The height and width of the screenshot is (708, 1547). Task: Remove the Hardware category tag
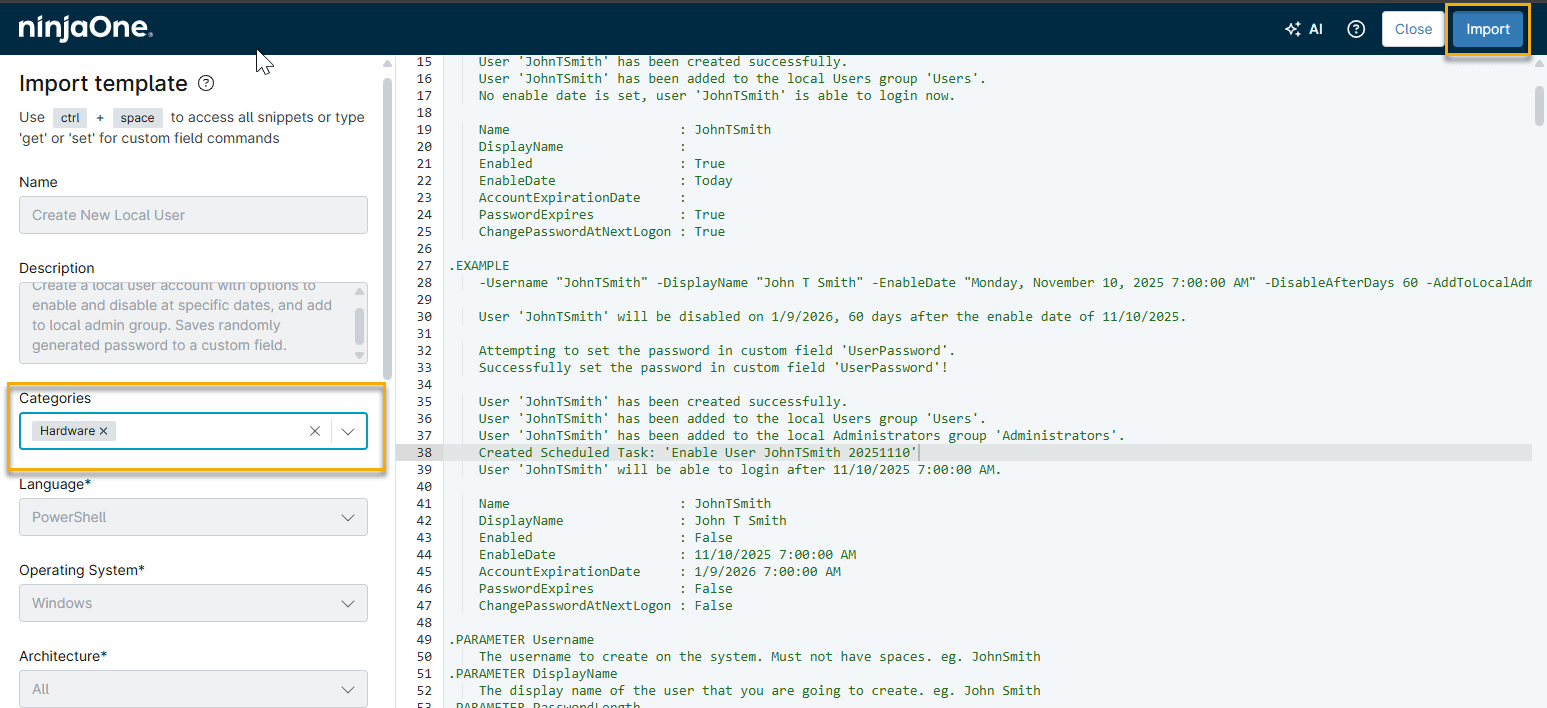click(x=104, y=431)
